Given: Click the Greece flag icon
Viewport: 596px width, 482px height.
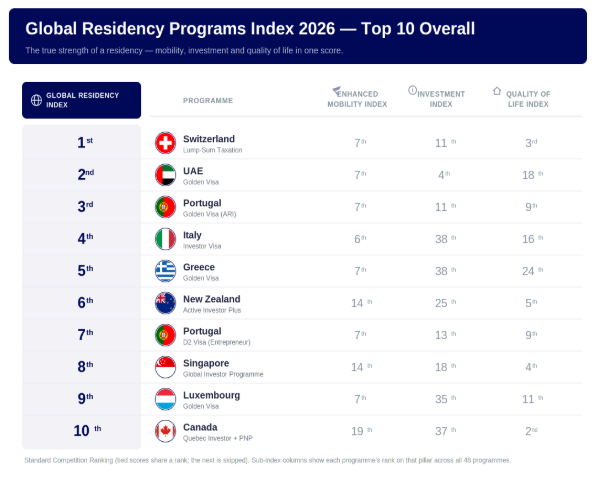Looking at the screenshot, I should 165,271.
